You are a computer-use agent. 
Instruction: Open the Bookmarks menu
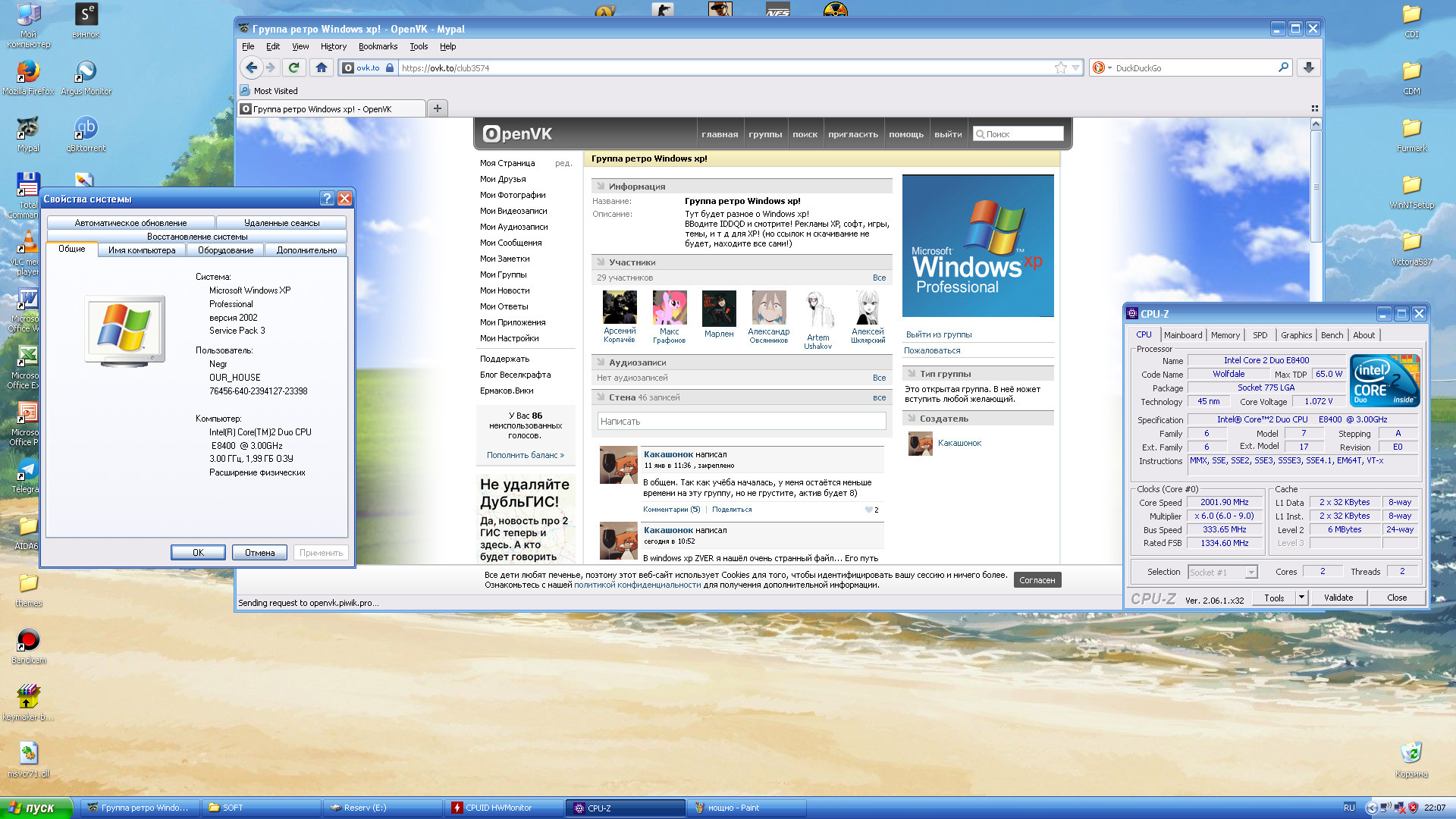pos(378,46)
